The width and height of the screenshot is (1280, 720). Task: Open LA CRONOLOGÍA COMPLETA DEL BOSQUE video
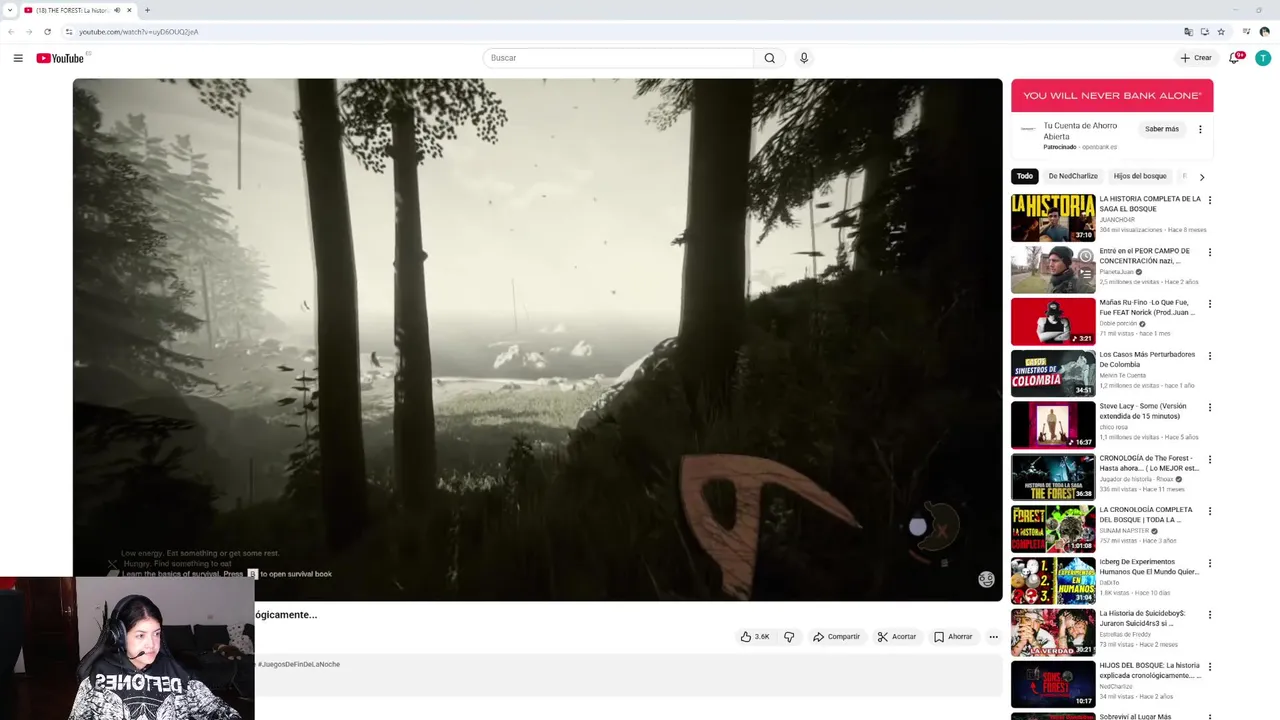[1146, 515]
